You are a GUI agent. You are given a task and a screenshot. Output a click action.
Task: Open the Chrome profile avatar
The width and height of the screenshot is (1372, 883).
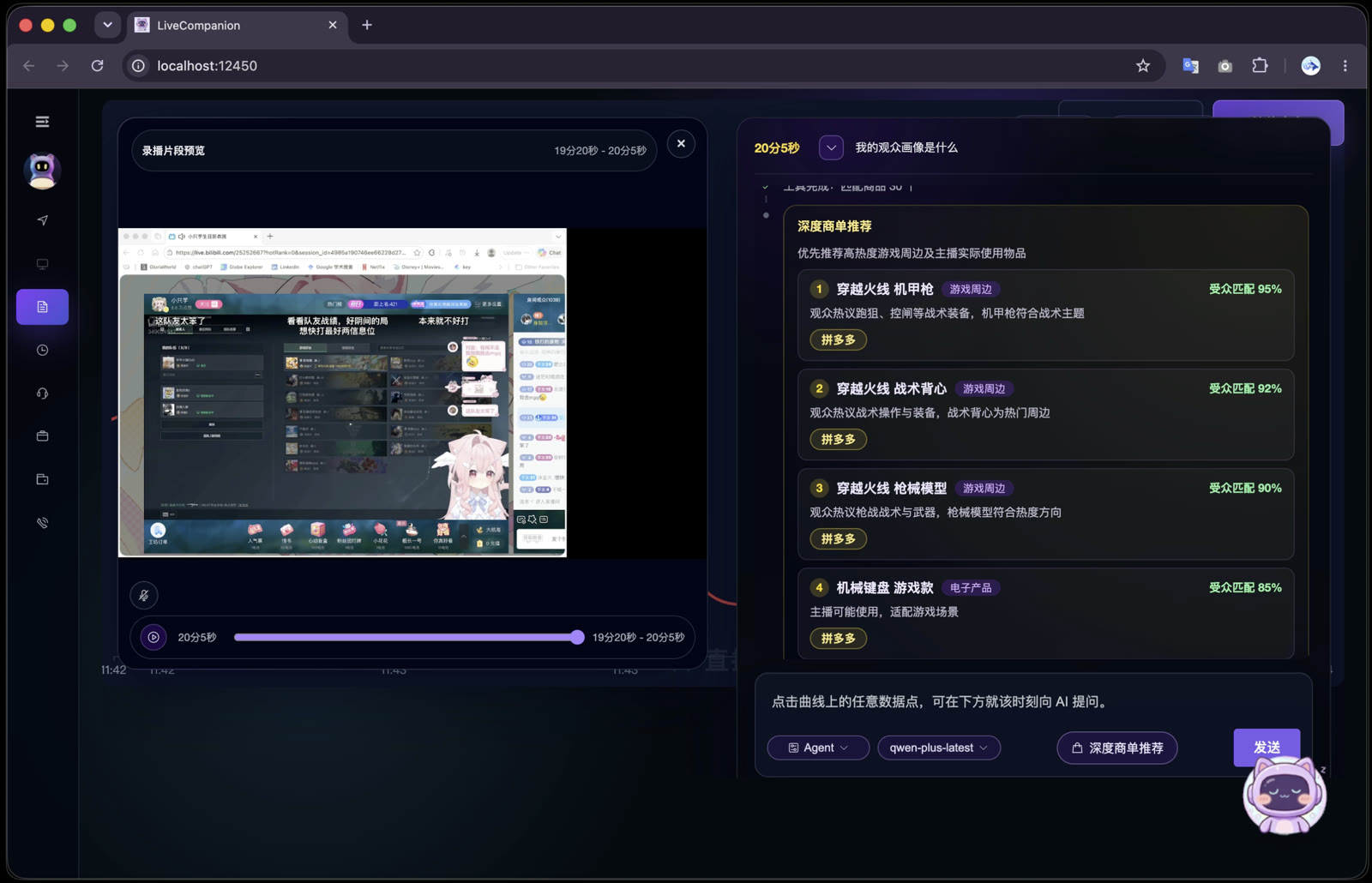[1310, 66]
